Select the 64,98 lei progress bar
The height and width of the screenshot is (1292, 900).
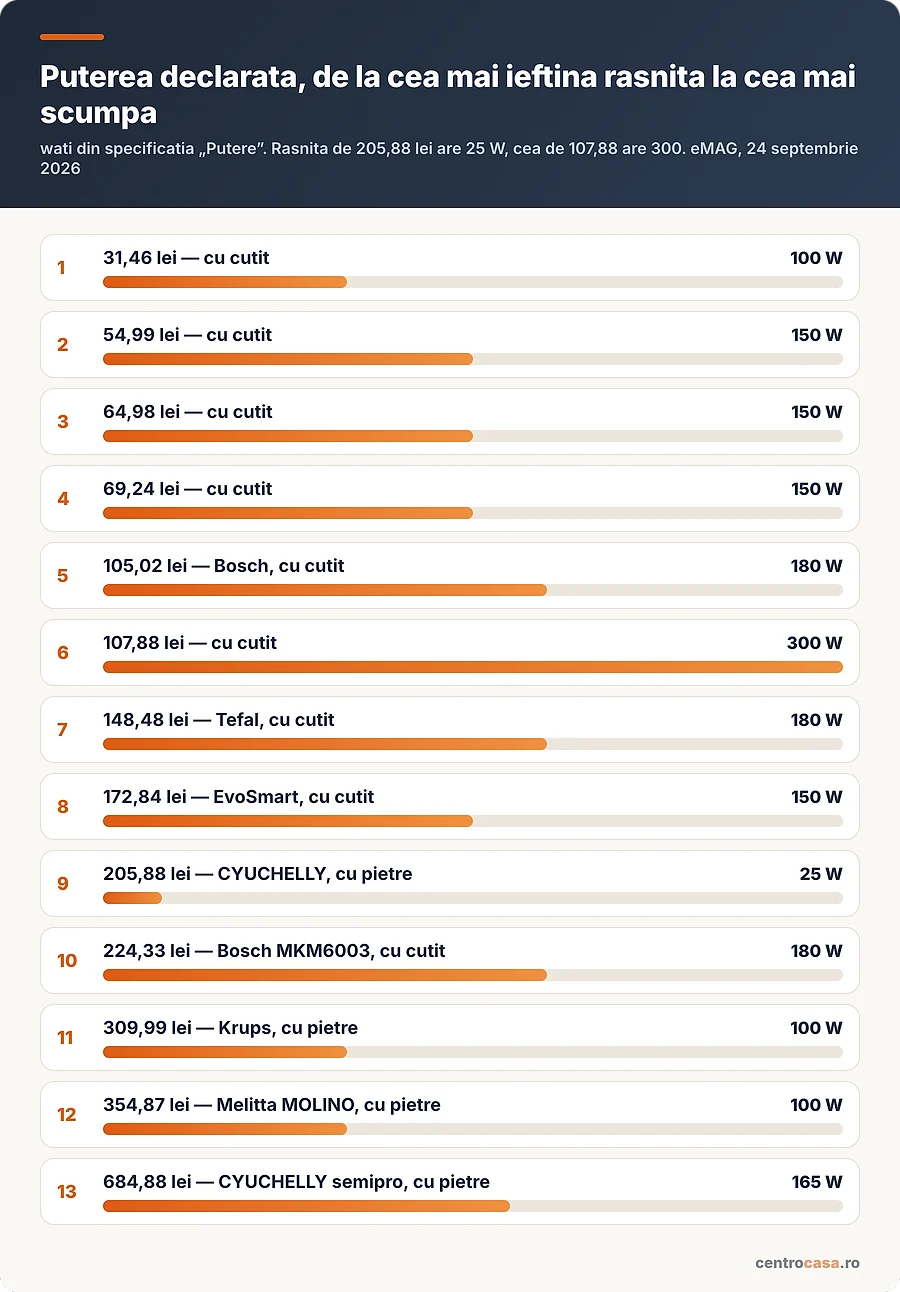point(473,436)
